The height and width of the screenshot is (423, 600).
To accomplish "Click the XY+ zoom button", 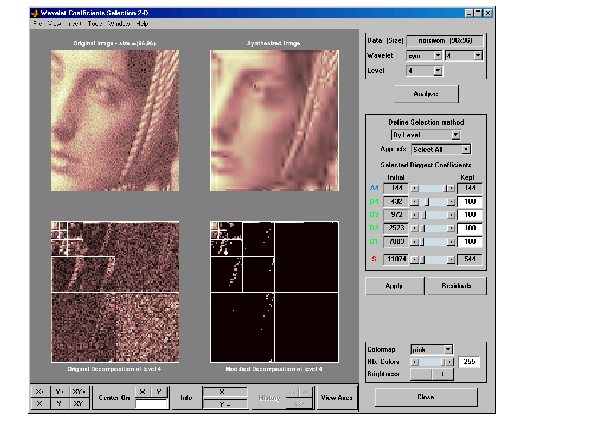I will [79, 392].
